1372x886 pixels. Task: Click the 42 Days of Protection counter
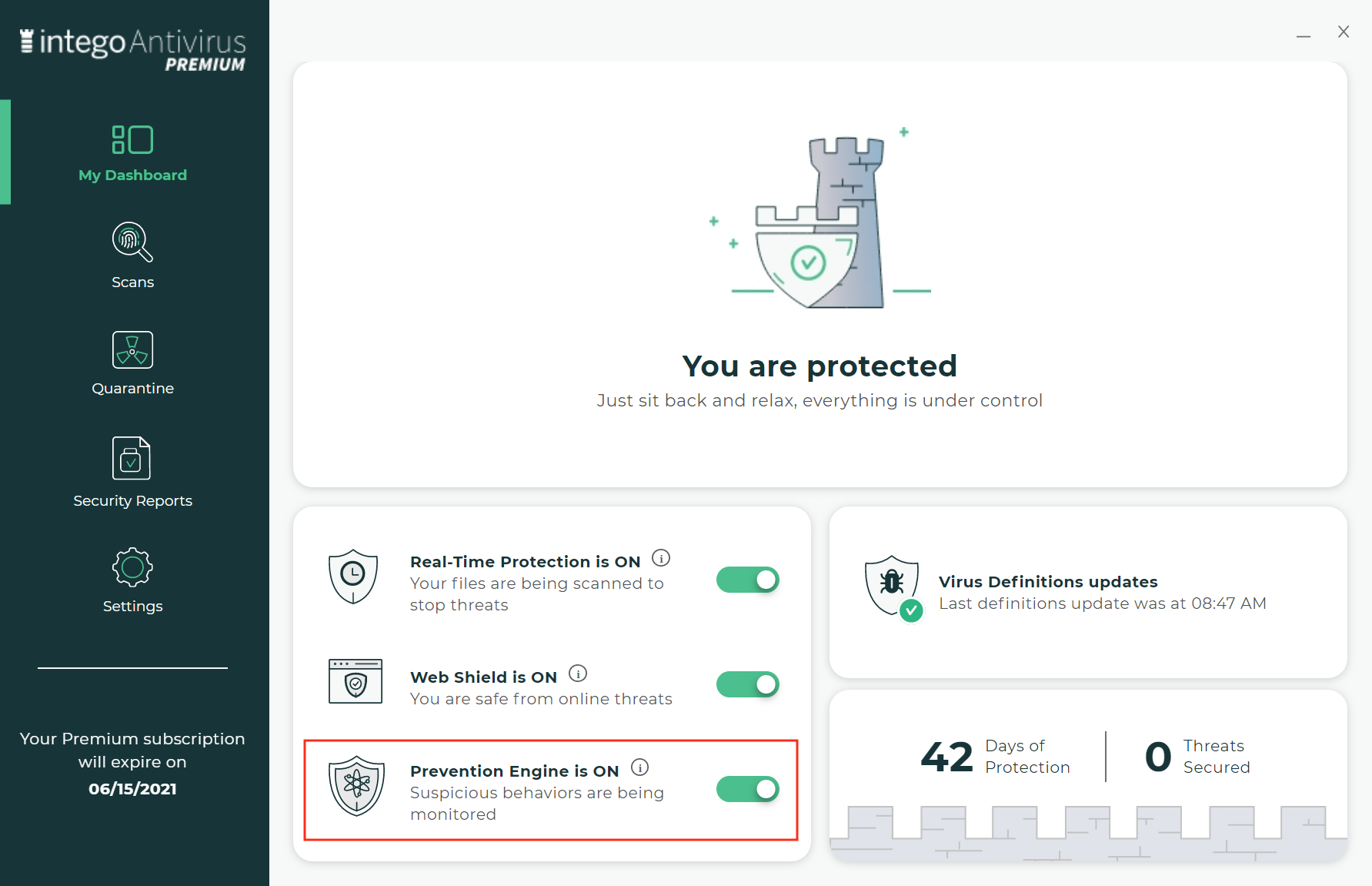point(996,757)
